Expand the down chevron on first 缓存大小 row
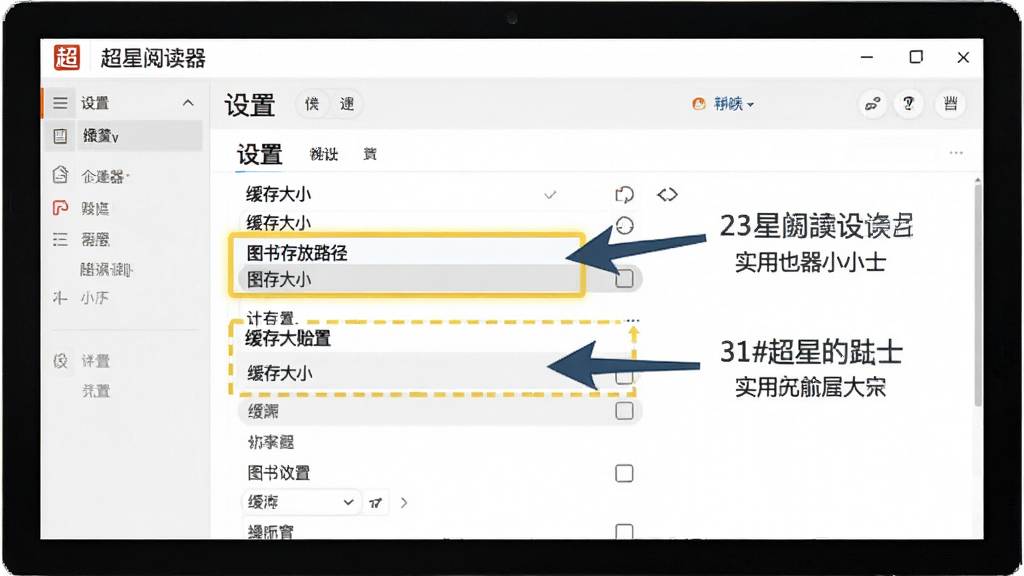This screenshot has width=1024, height=576. point(550,195)
